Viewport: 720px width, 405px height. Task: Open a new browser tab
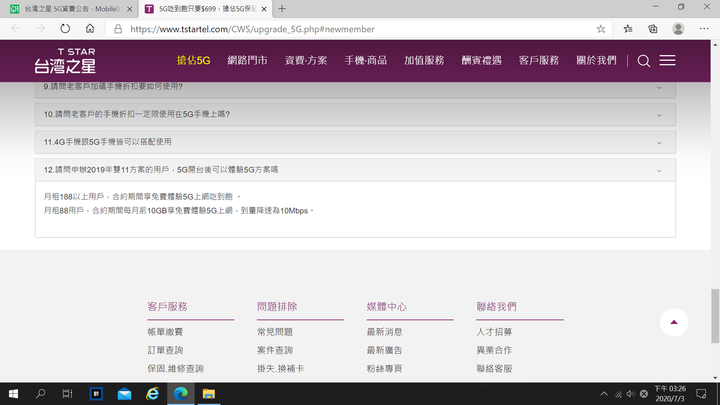[282, 9]
